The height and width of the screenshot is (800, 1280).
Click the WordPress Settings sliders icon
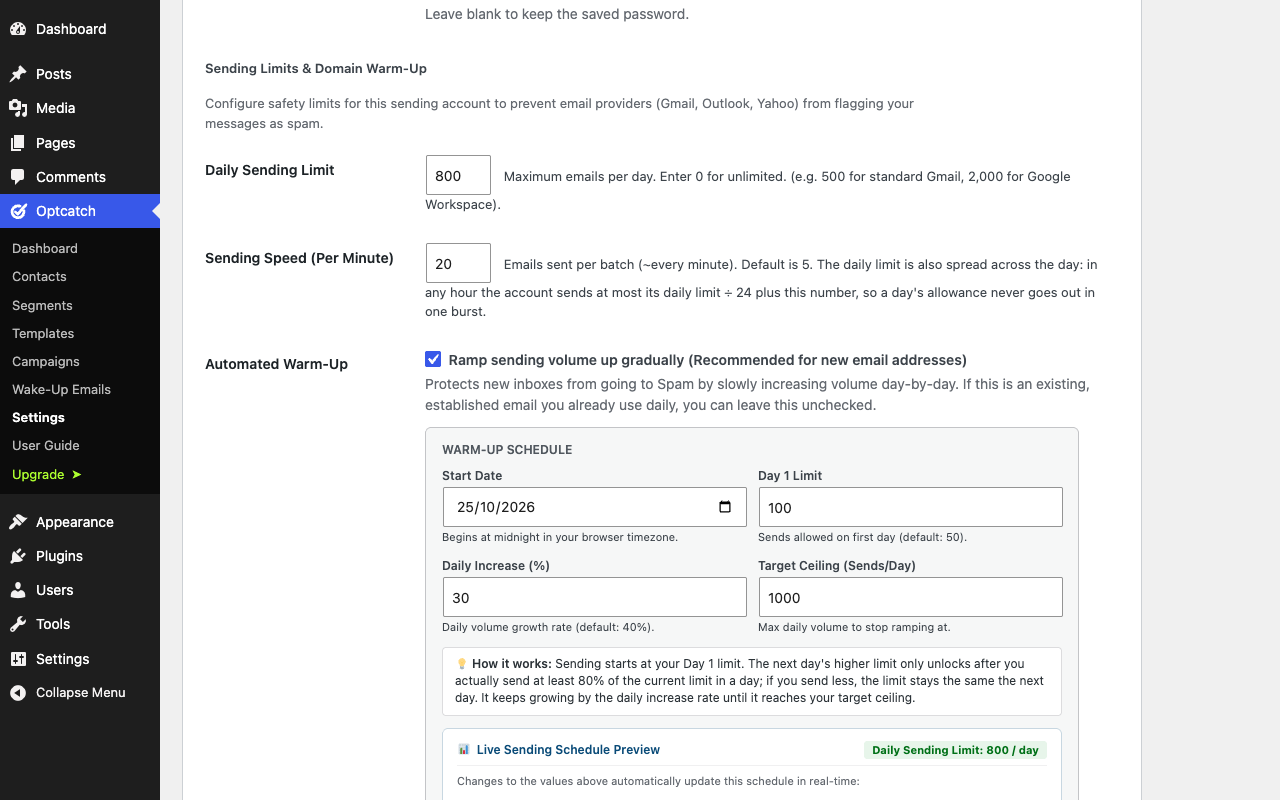[18, 659]
